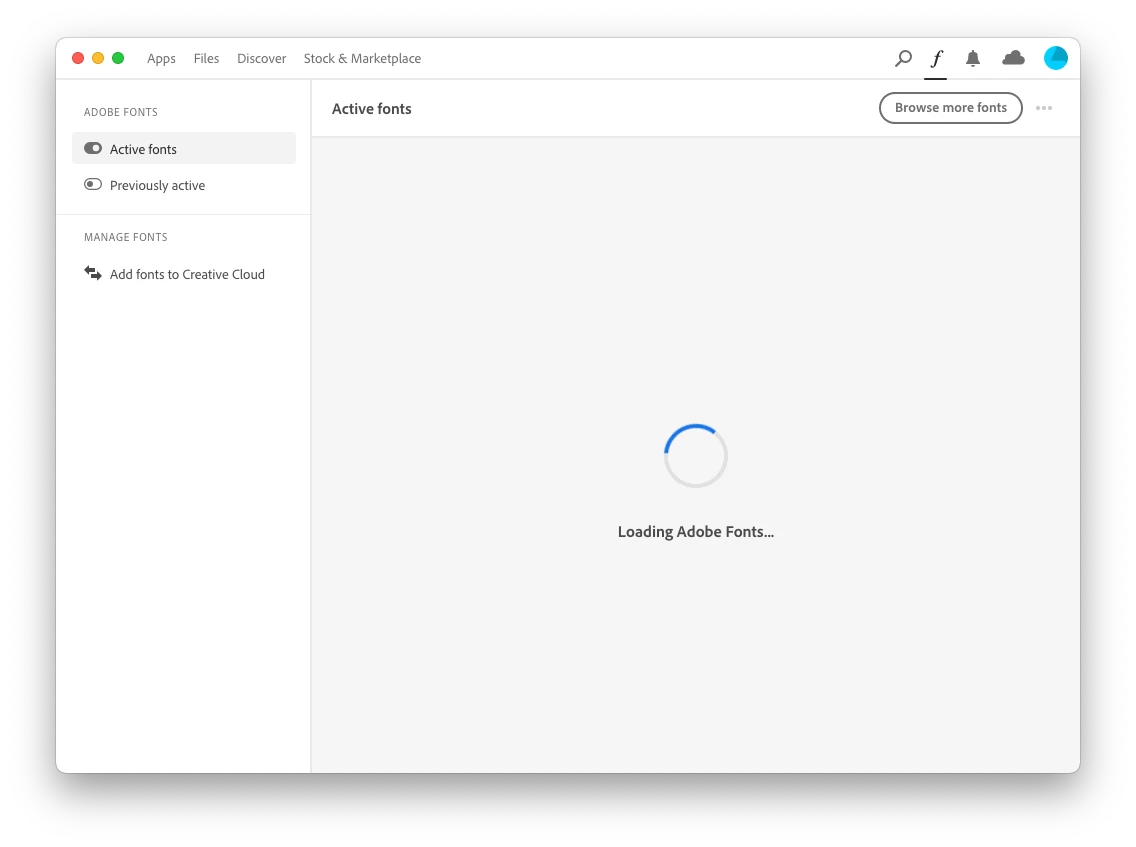Click the Fonts f icon in header

point(936,58)
